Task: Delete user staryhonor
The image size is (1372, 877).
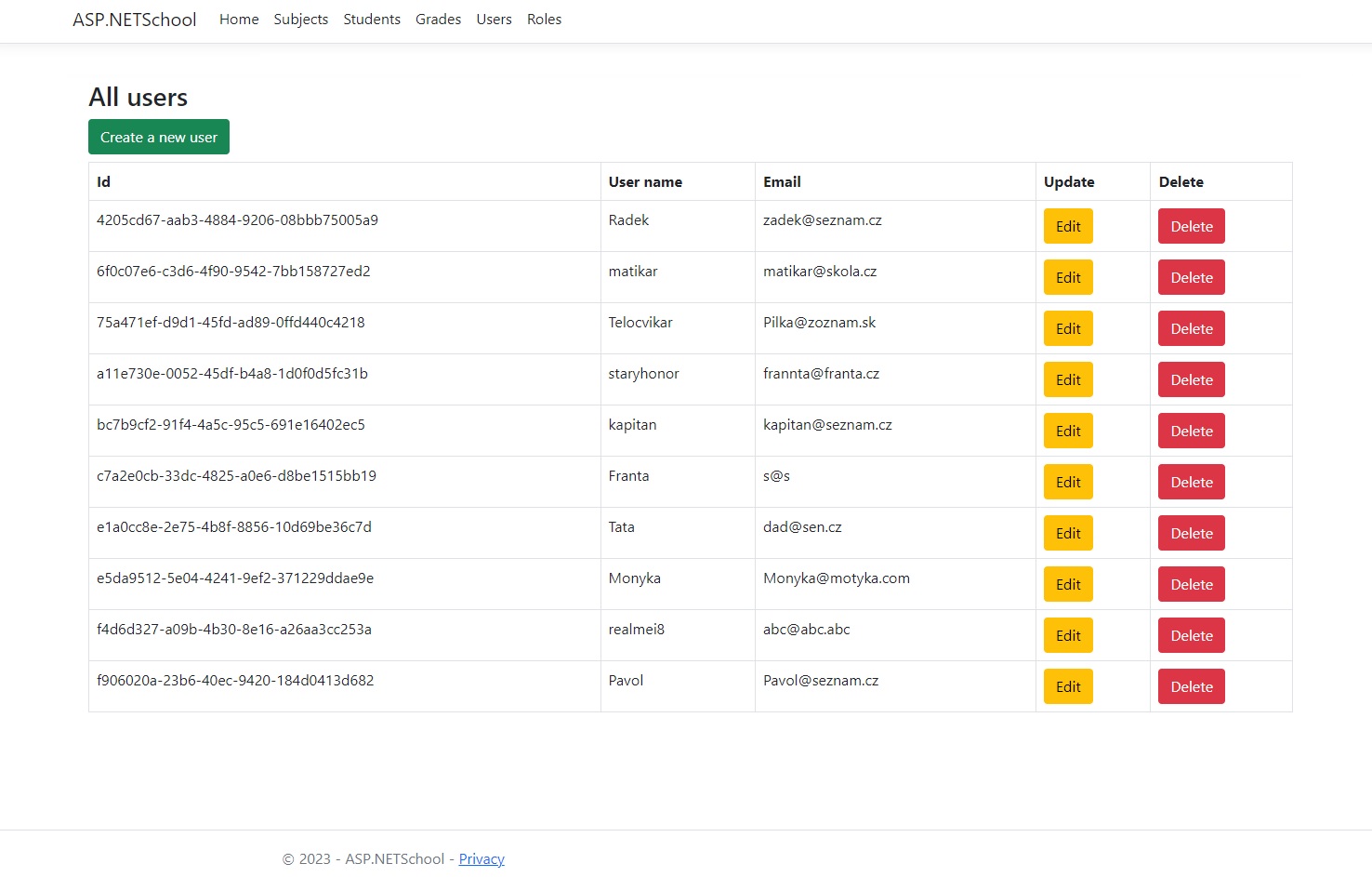Action: click(1192, 379)
